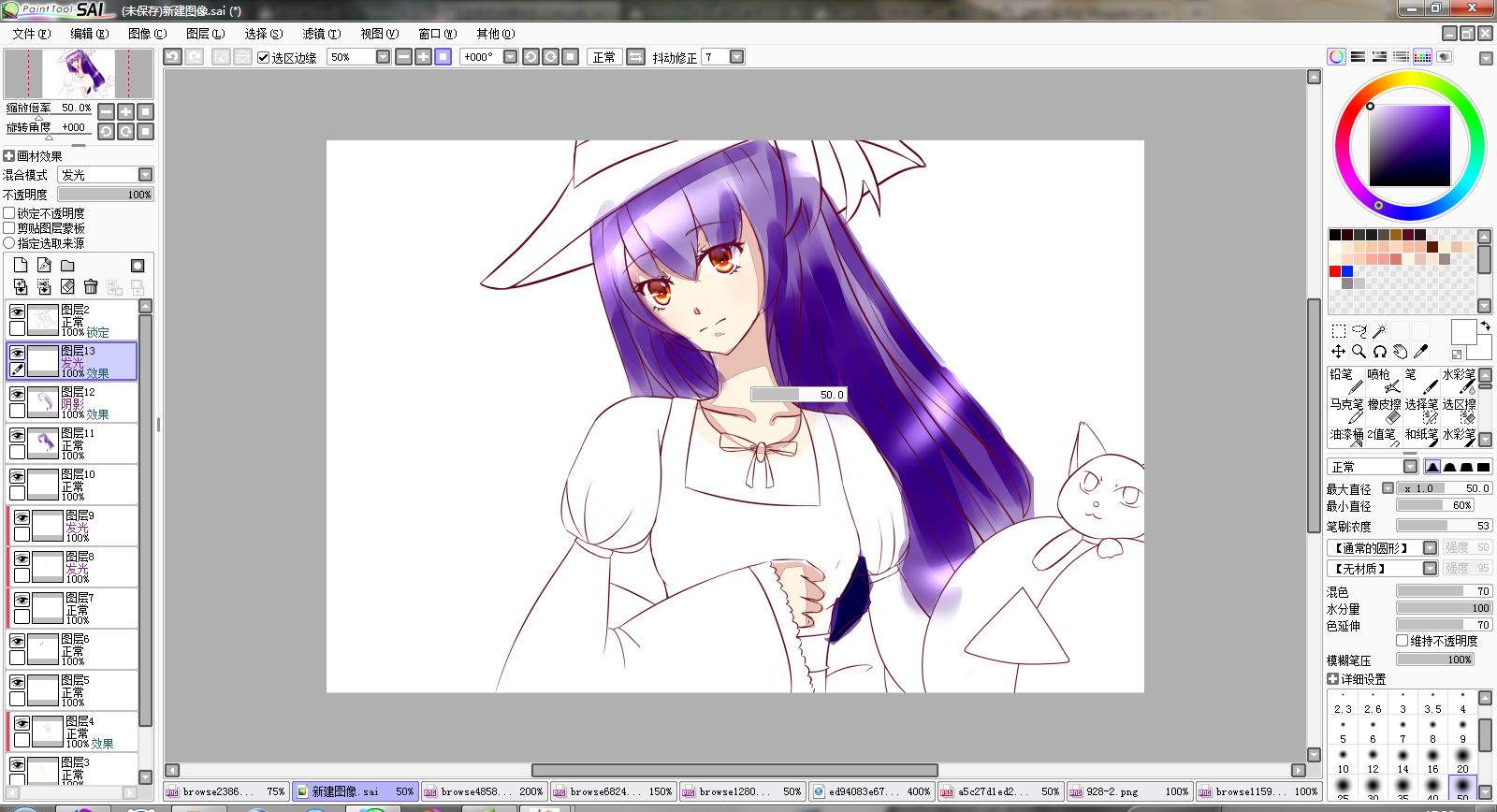Select the lasso selection tool
Screen dimensions: 1497x812
1359,331
